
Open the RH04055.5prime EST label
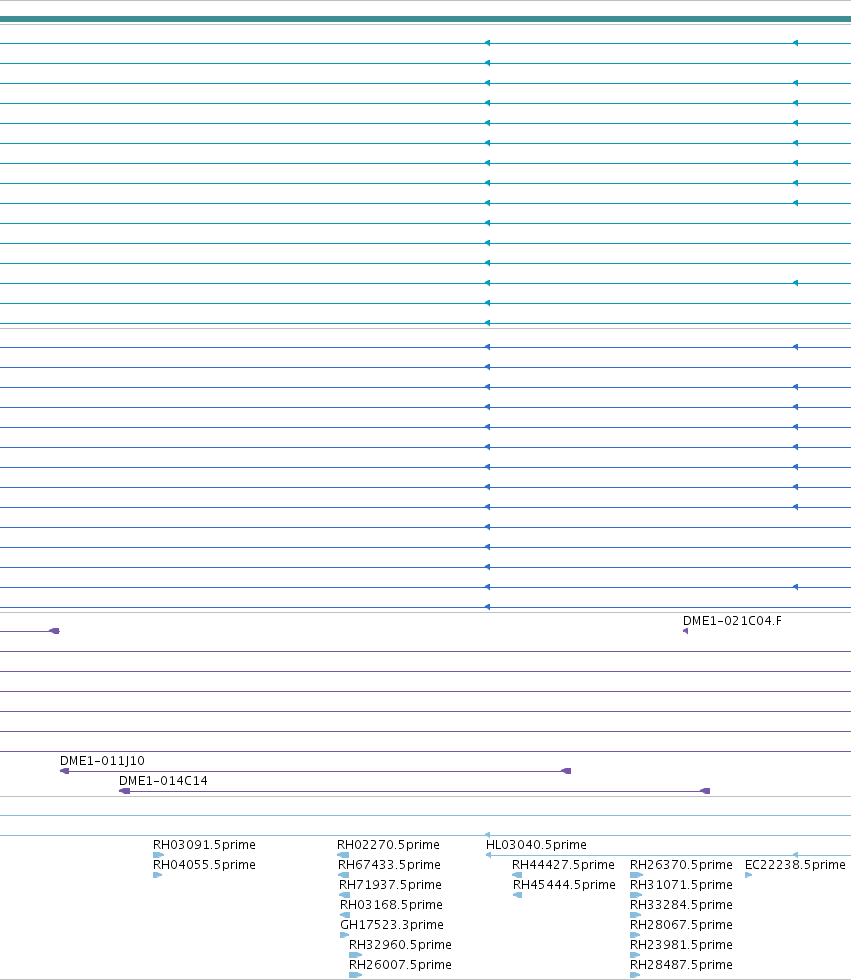tap(204, 864)
